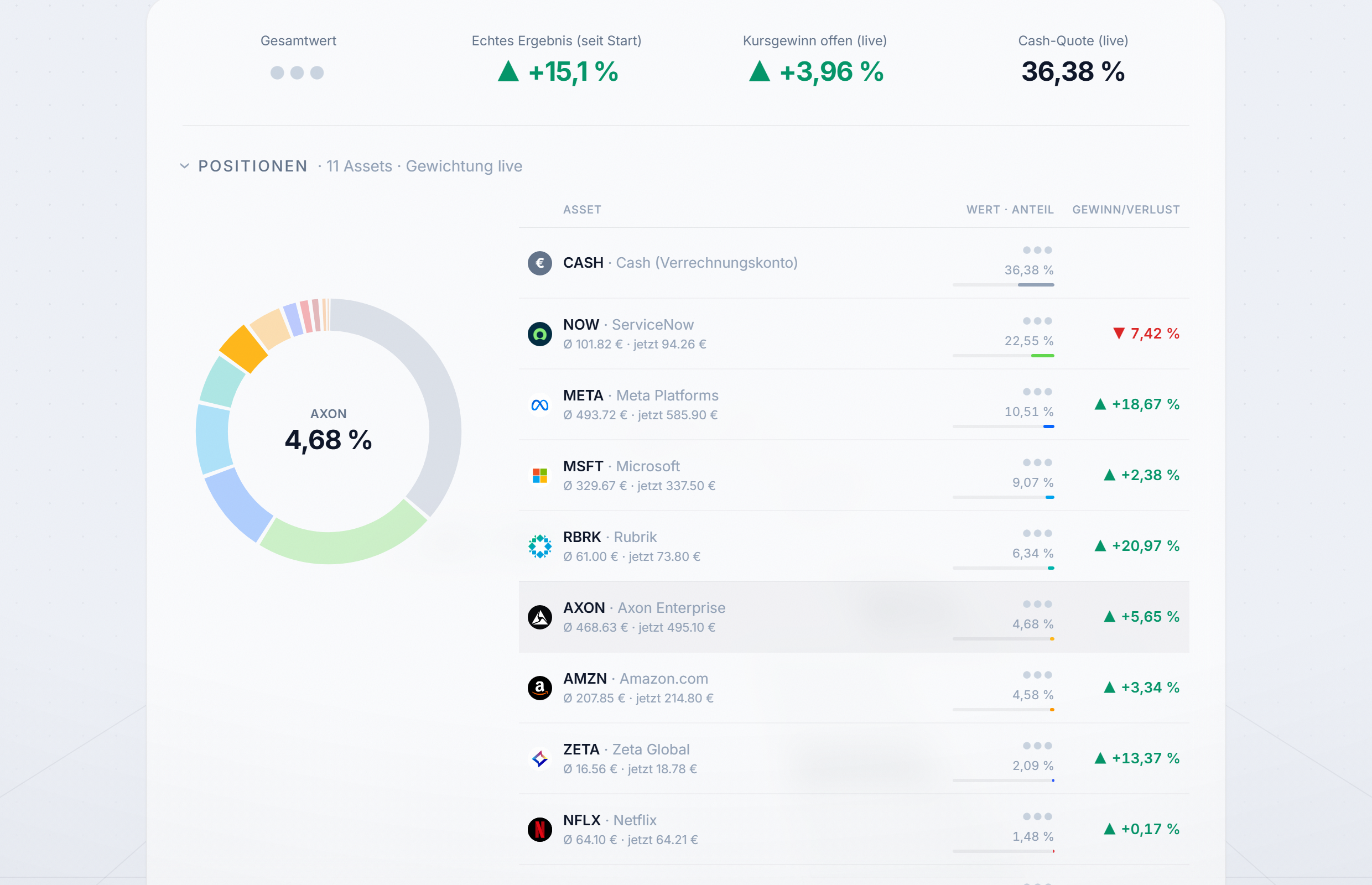Viewport: 1372px width, 885px height.
Task: Click the Meta Platforms logo icon
Action: tap(540, 405)
